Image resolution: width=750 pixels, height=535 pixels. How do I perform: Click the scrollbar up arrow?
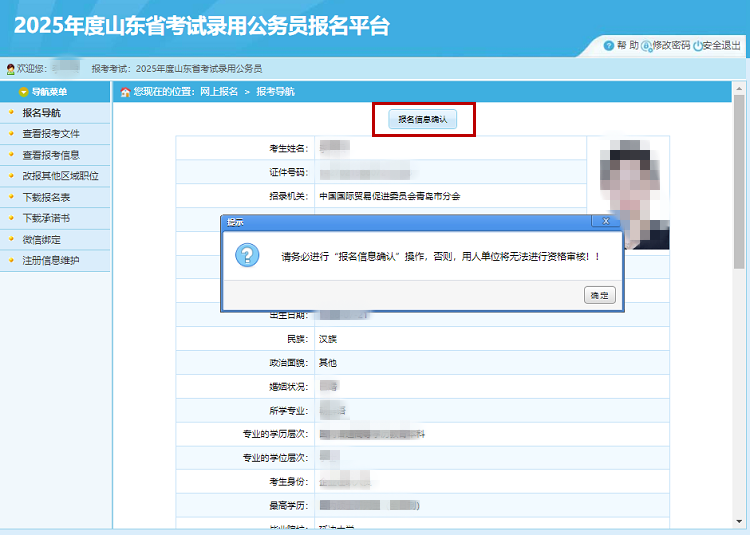tap(739, 89)
